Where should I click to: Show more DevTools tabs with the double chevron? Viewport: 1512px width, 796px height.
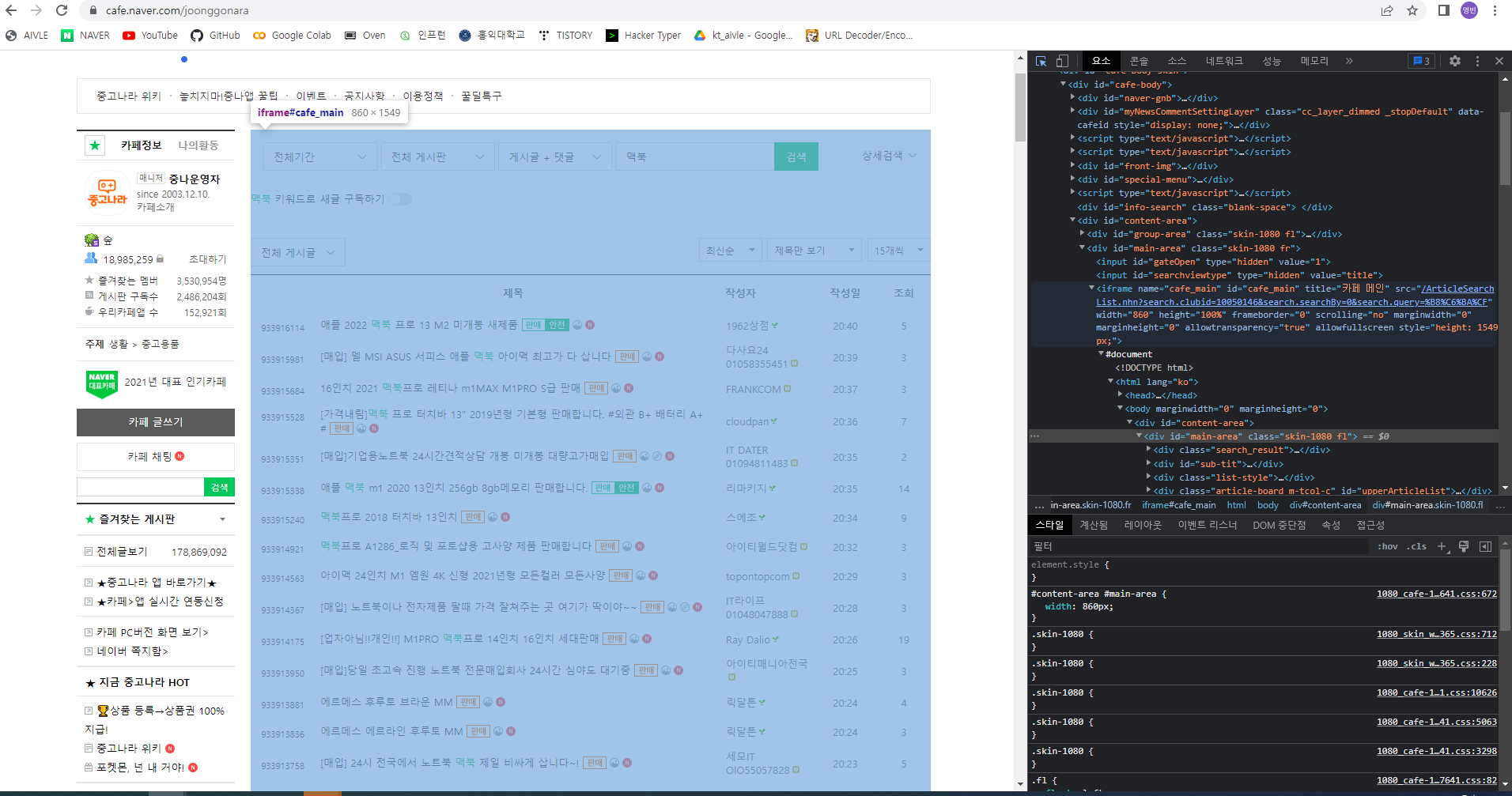(1349, 61)
